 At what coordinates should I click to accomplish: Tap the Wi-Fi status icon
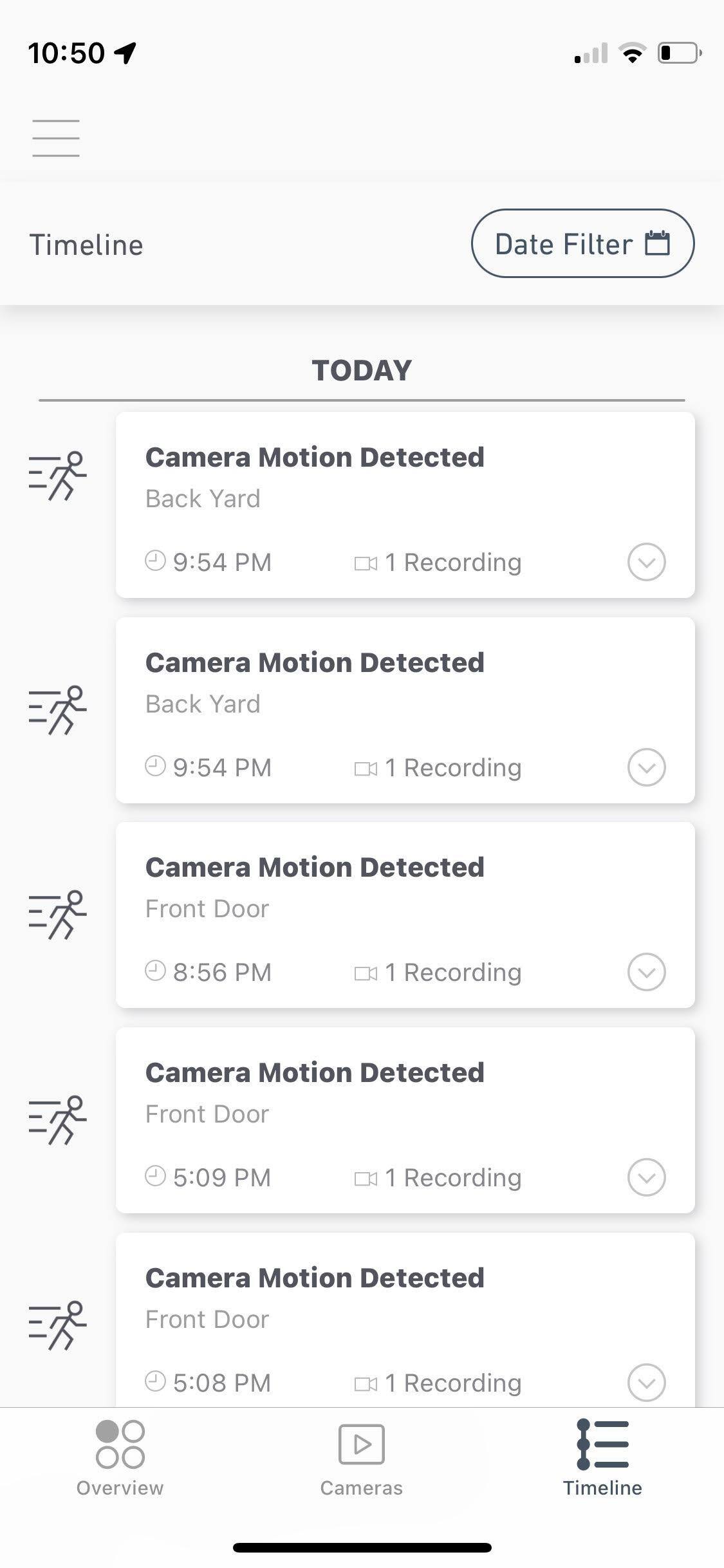pyautogui.click(x=633, y=53)
